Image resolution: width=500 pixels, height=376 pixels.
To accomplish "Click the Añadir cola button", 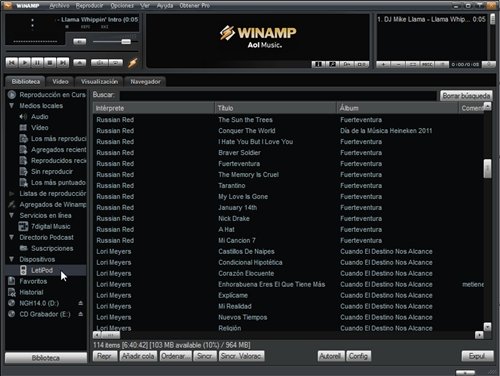I will [x=138, y=356].
